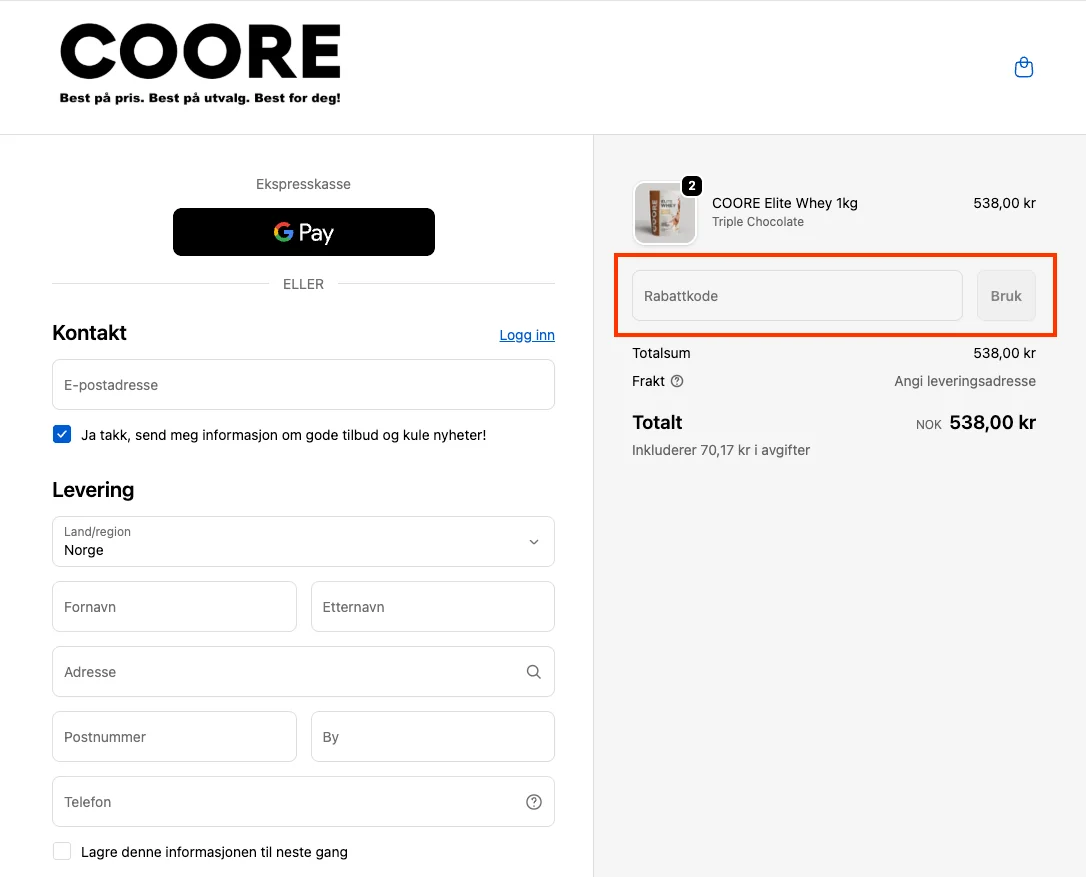Click the Postnummer input field
The height and width of the screenshot is (877, 1086).
[175, 736]
